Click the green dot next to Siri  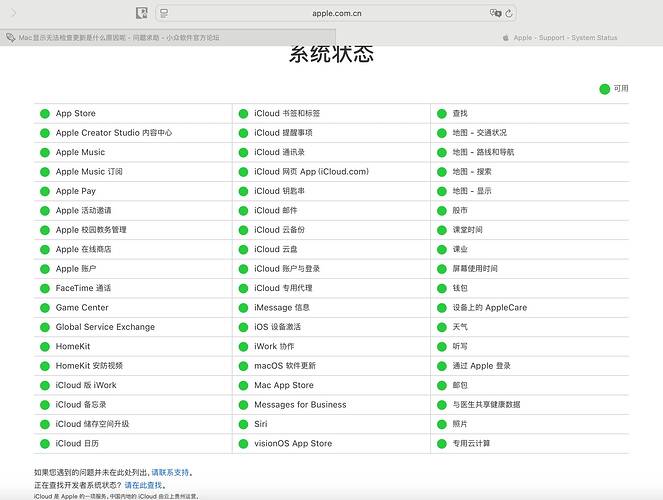[243, 424]
